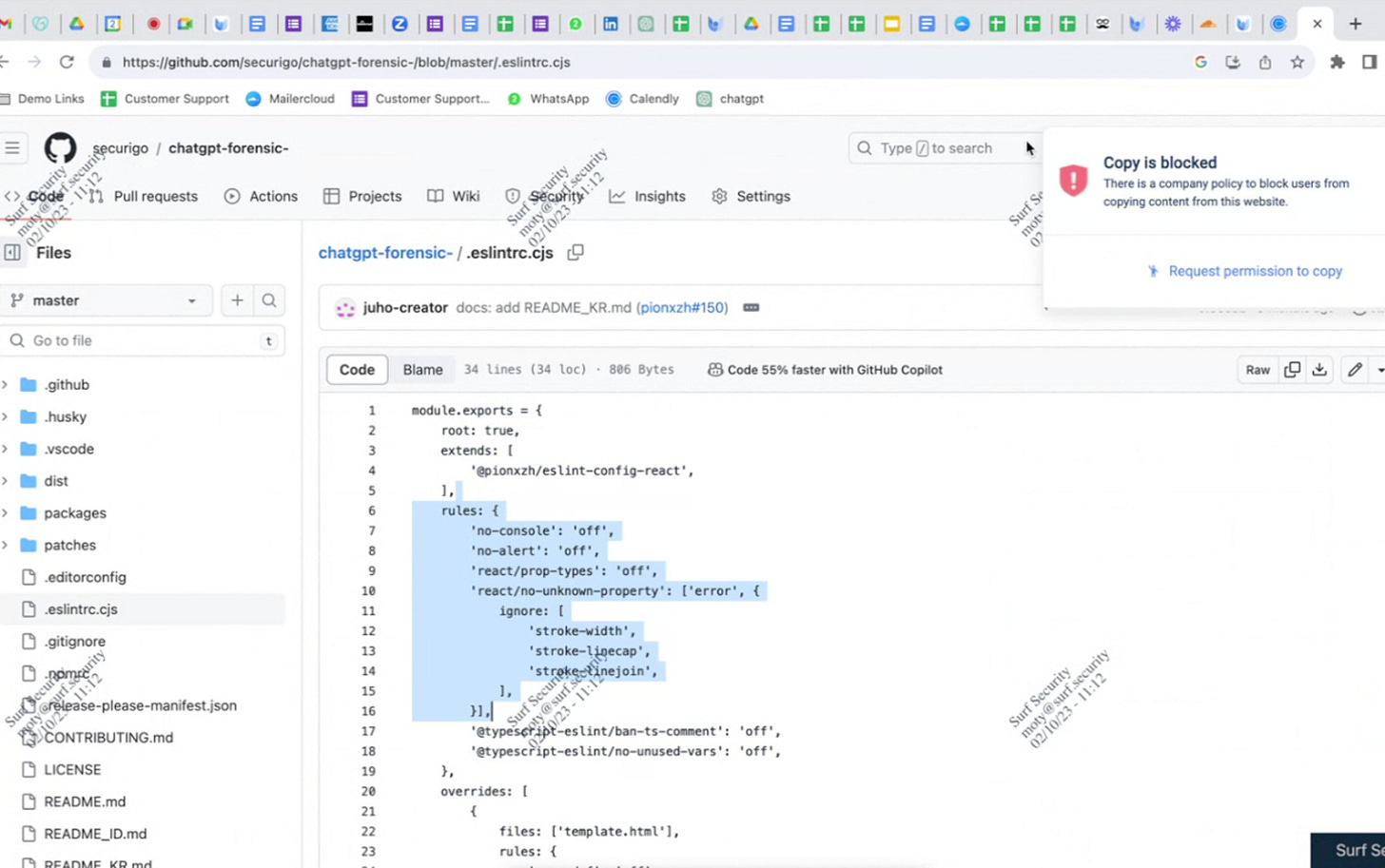The width and height of the screenshot is (1385, 868).
Task: Download the raw file icon
Action: pos(1319,370)
